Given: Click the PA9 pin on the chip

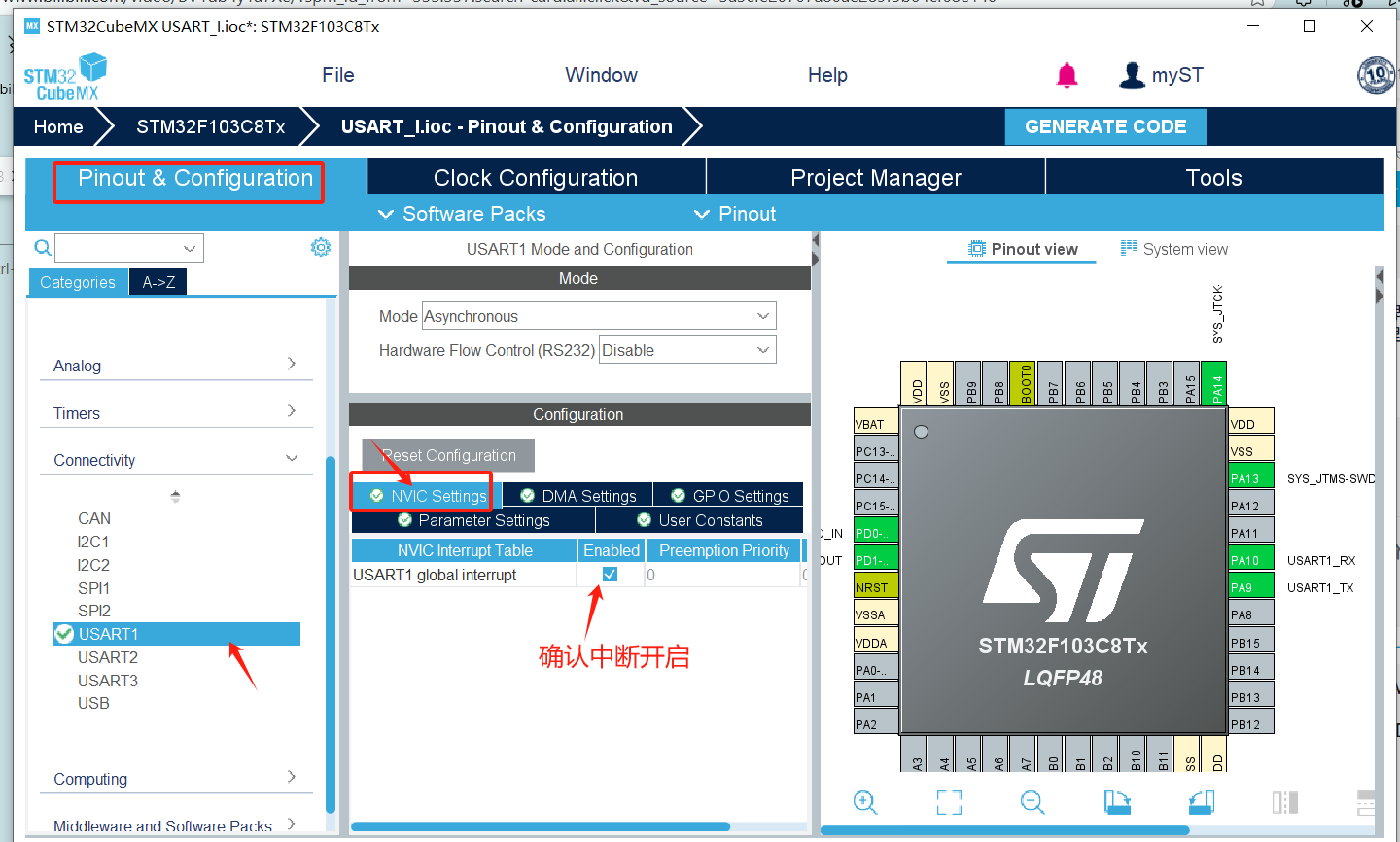Looking at the screenshot, I should point(1251,587).
